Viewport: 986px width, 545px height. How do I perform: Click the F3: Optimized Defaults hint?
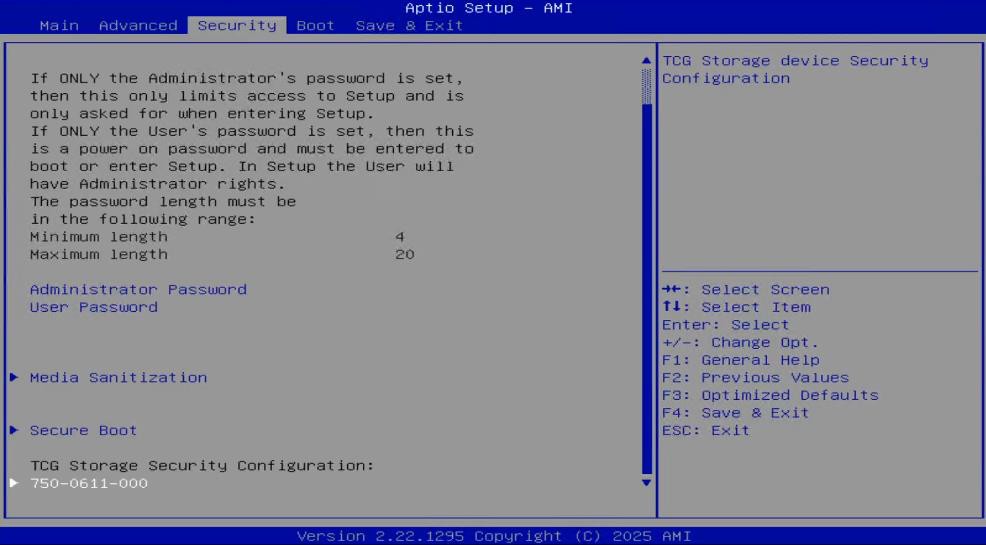coord(770,396)
